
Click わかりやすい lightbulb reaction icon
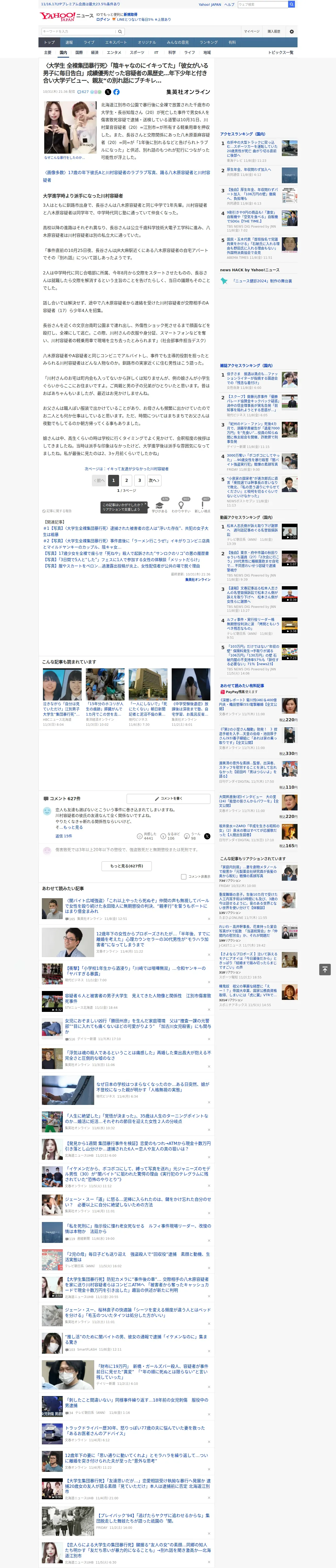pos(181,505)
